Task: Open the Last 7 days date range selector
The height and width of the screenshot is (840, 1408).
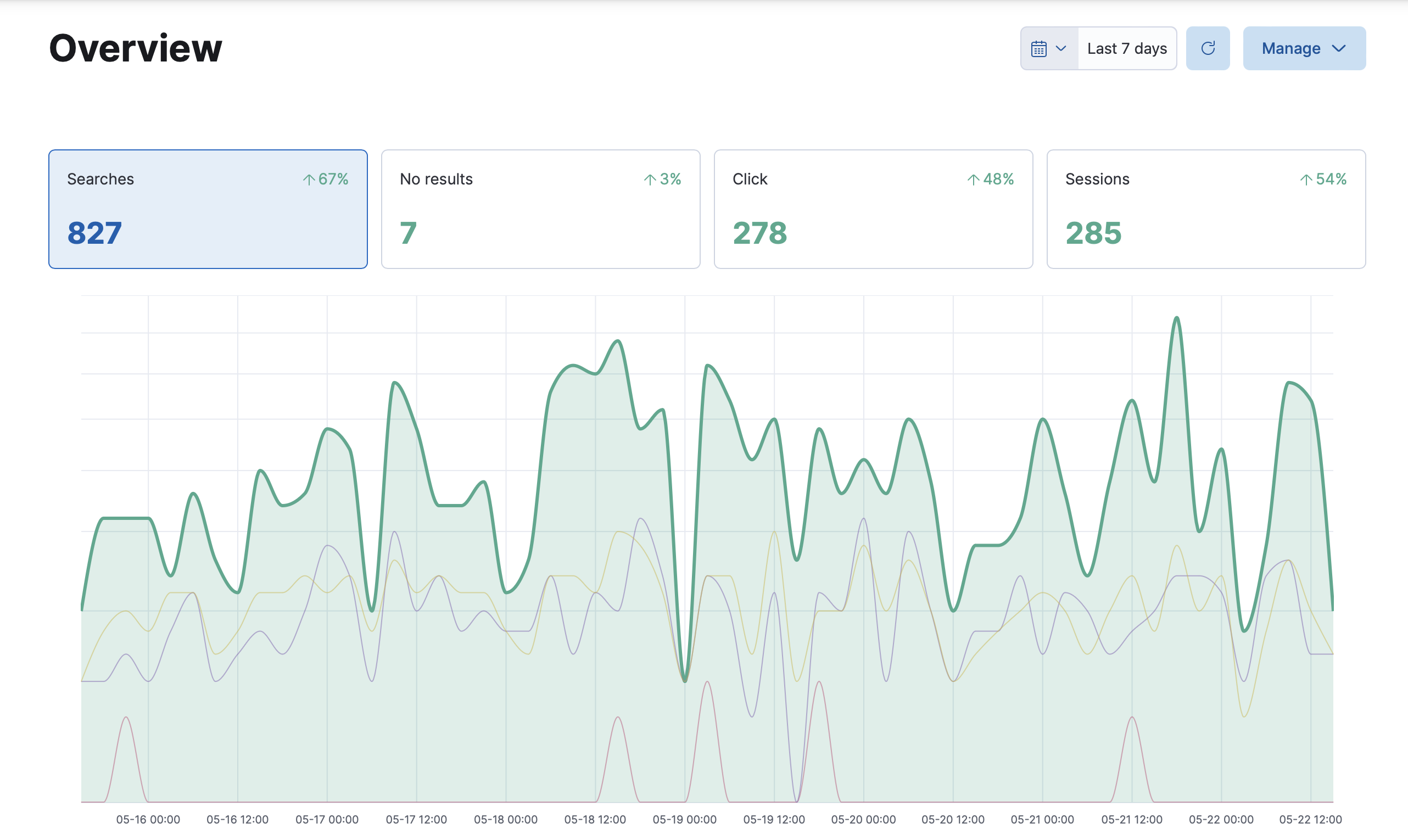Action: (x=1127, y=48)
